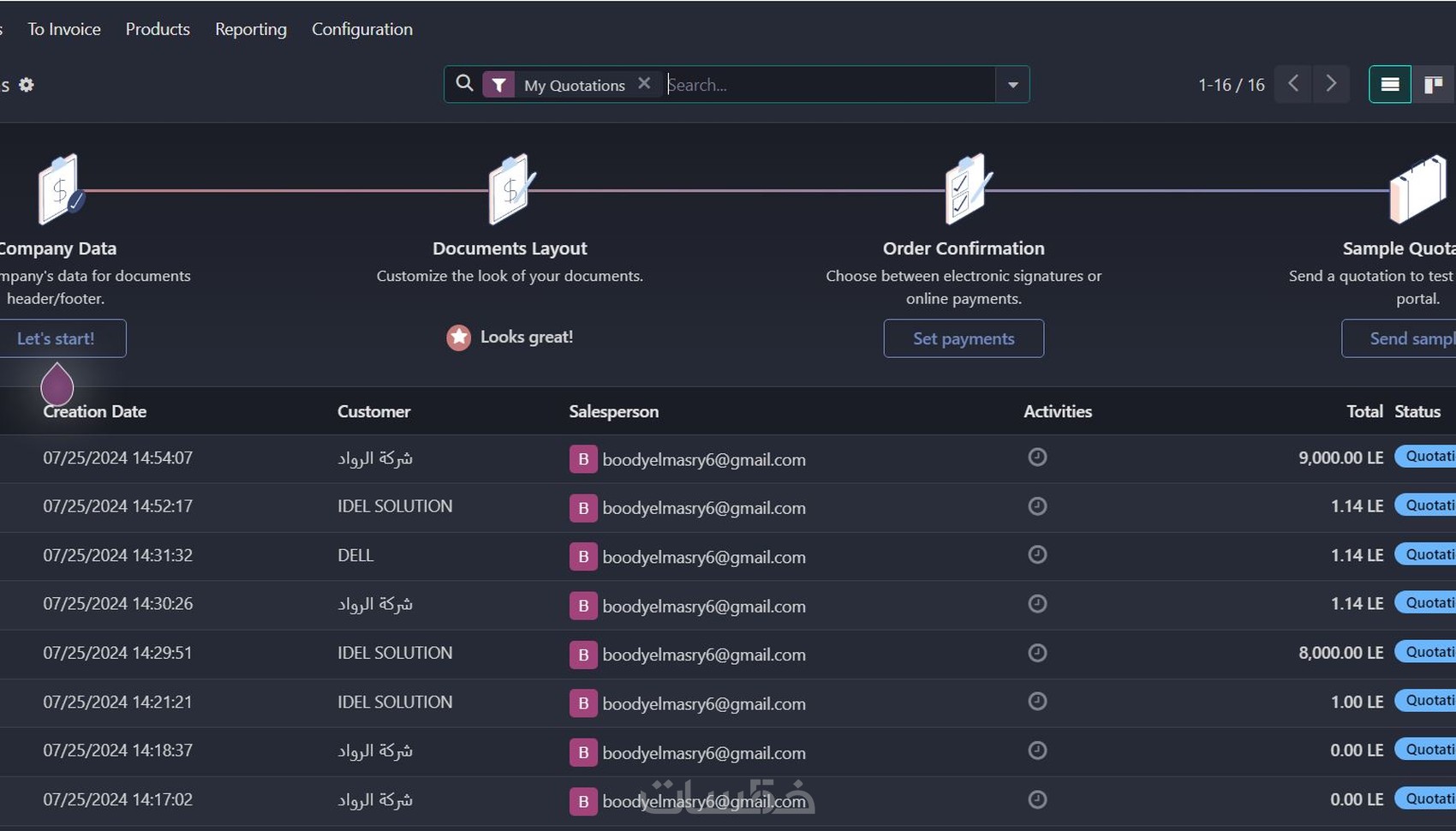The width and height of the screenshot is (1456, 831).
Task: Open the To Invoice menu
Action: coord(64,29)
